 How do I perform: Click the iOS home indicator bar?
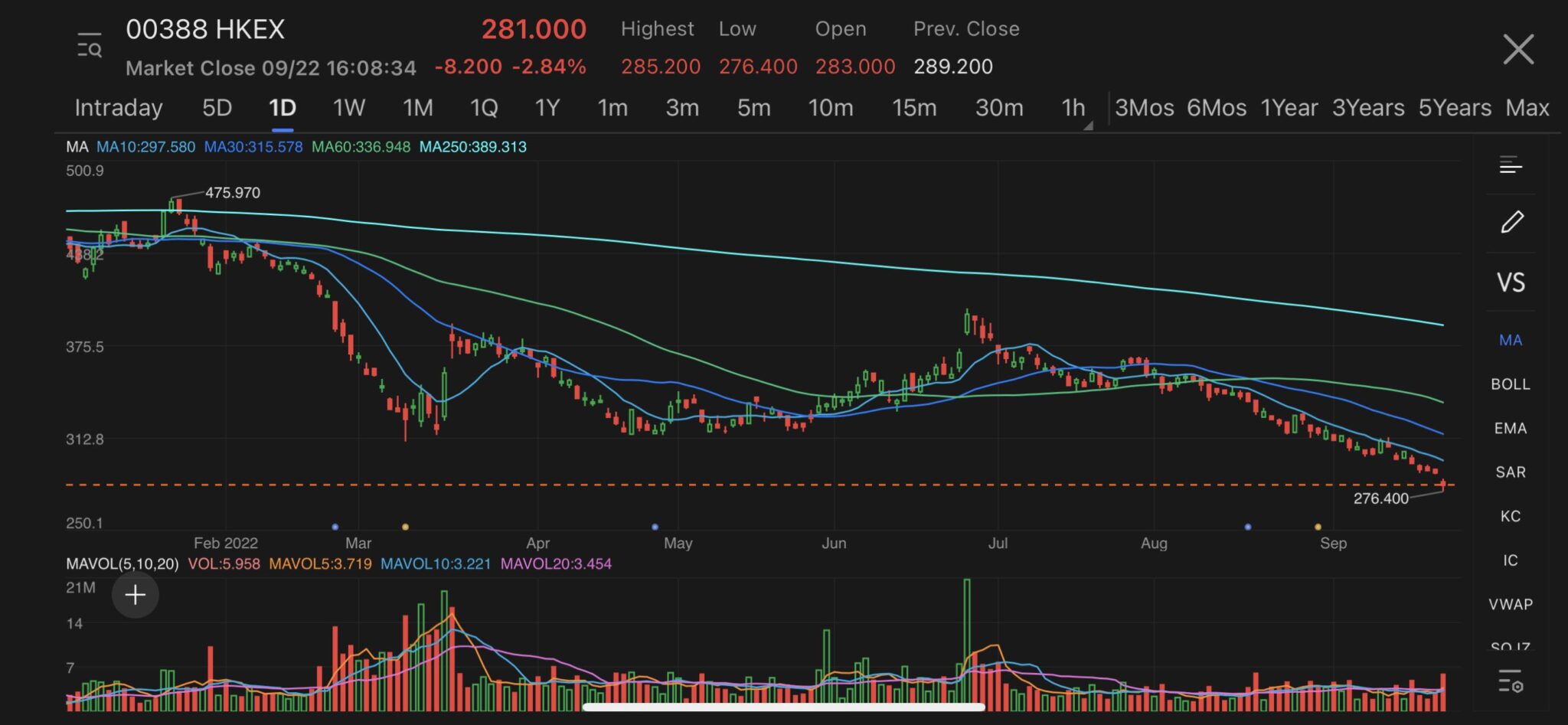click(x=784, y=707)
